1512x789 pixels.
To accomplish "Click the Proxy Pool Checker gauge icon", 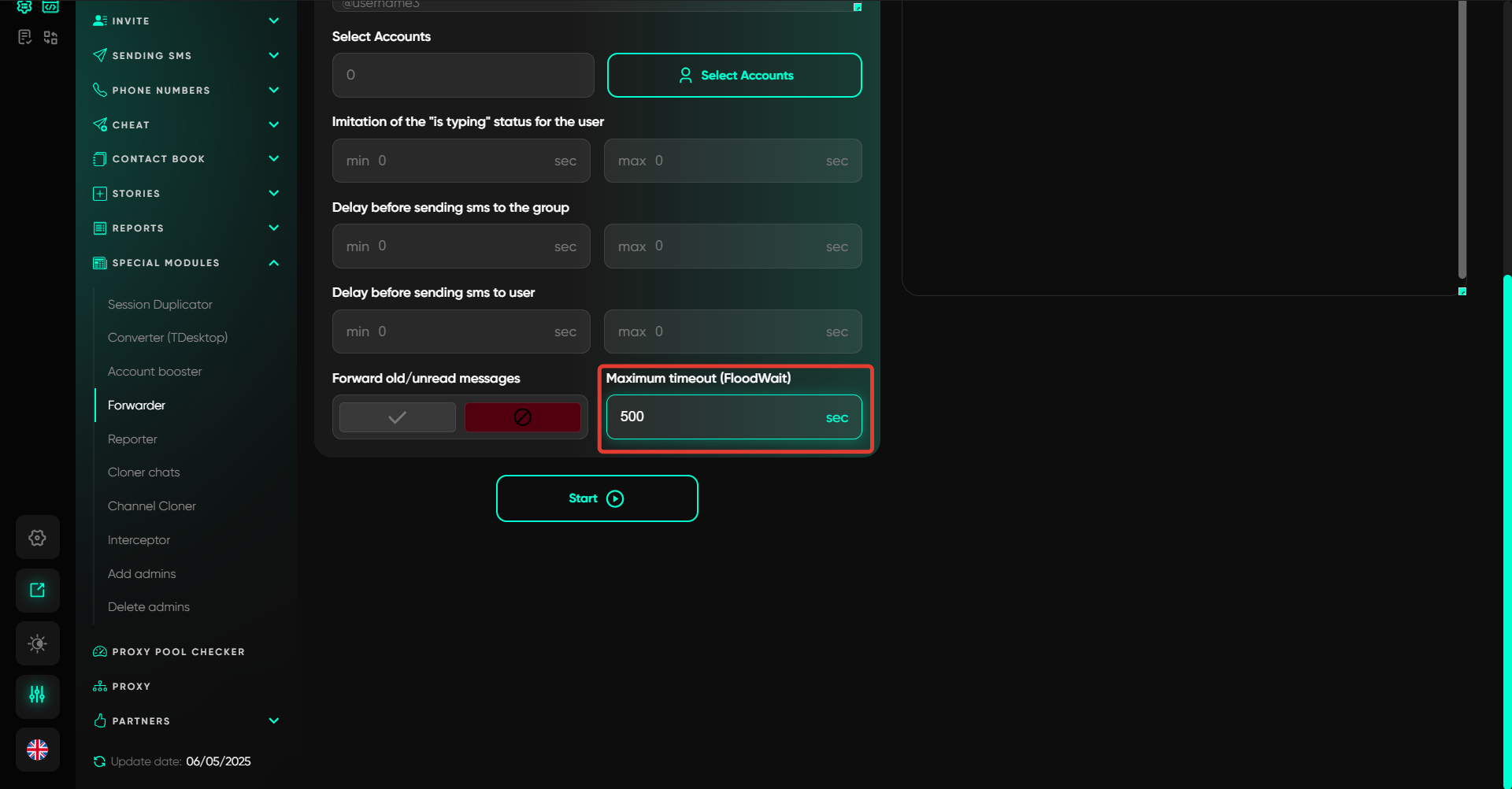I will [x=100, y=652].
